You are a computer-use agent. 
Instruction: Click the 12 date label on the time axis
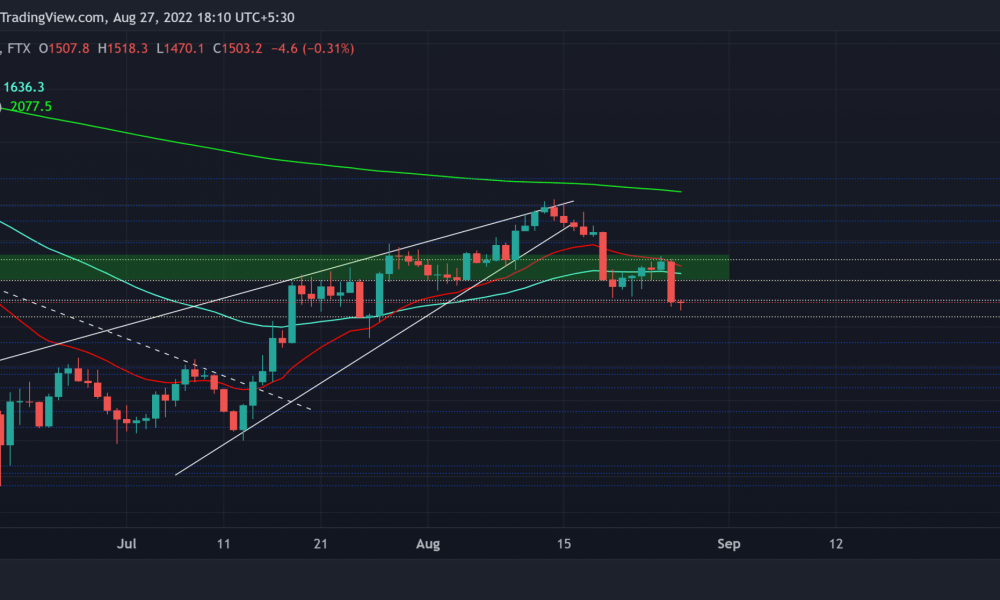click(x=835, y=544)
